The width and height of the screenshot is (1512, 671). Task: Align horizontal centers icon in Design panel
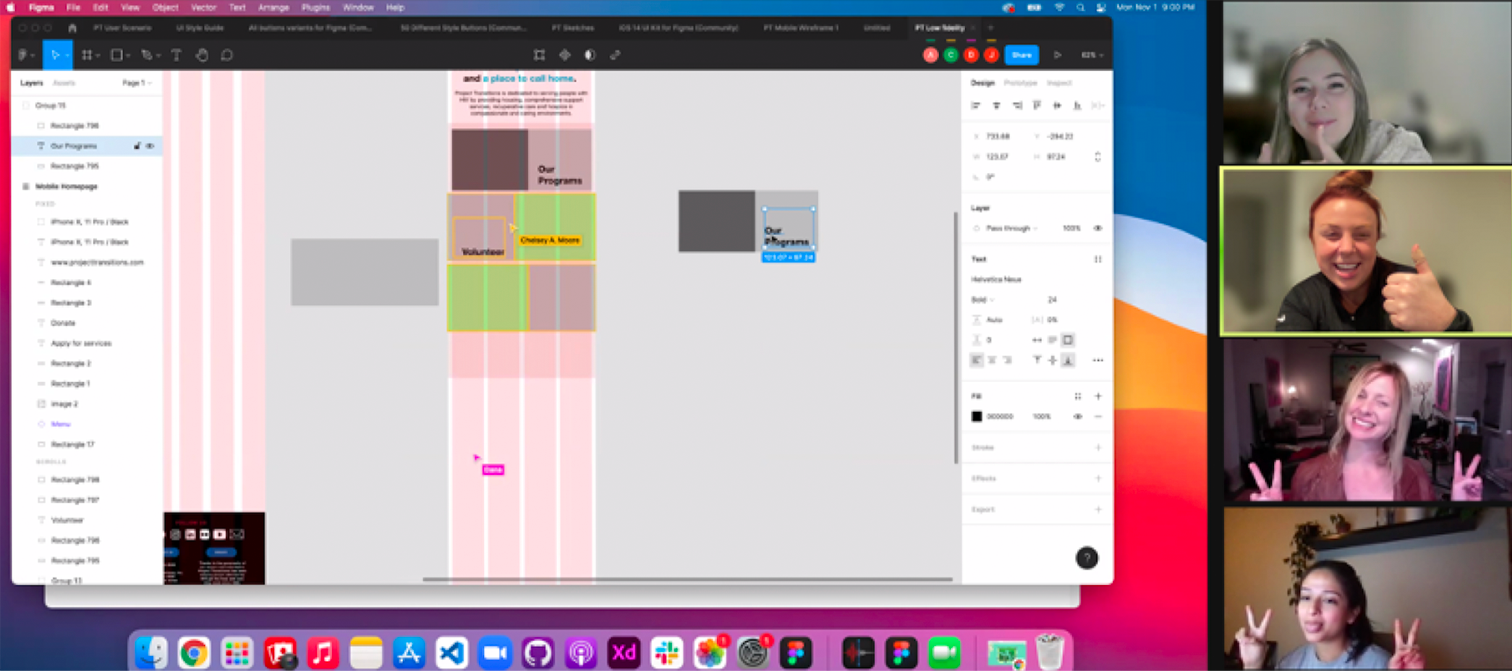pyautogui.click(x=997, y=105)
